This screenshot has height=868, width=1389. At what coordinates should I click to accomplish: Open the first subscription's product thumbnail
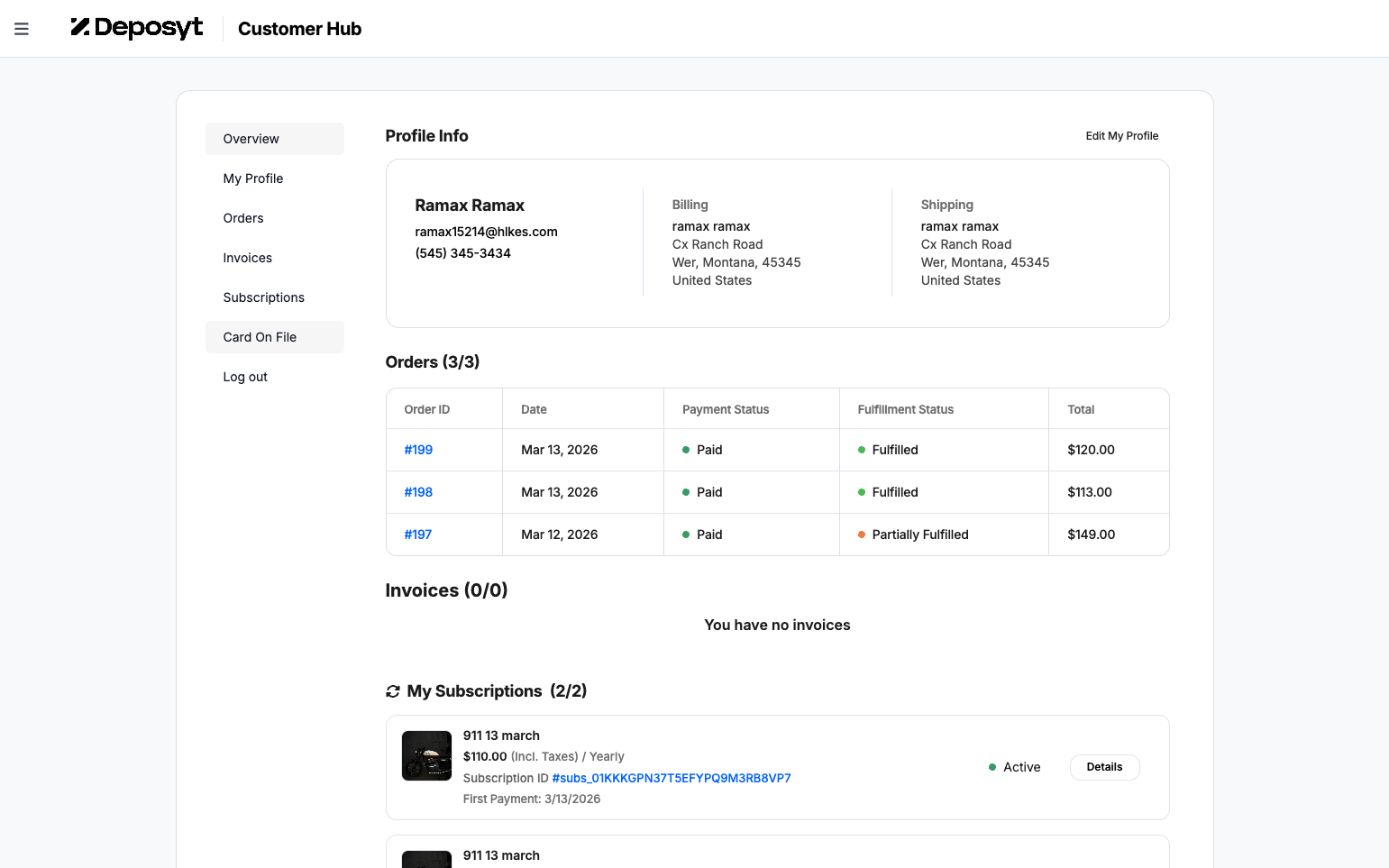click(426, 755)
